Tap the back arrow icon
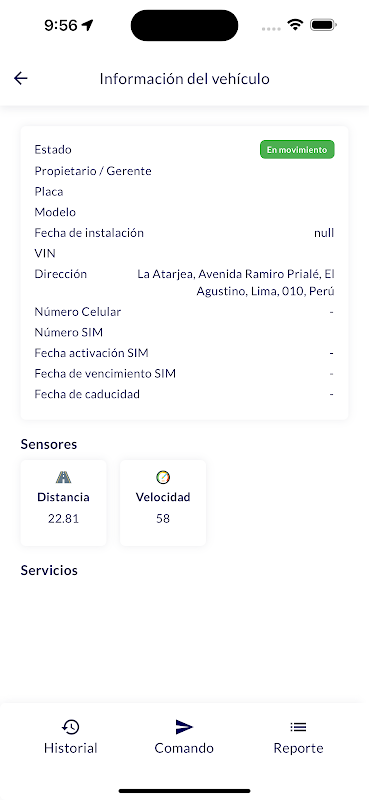 tap(20, 78)
